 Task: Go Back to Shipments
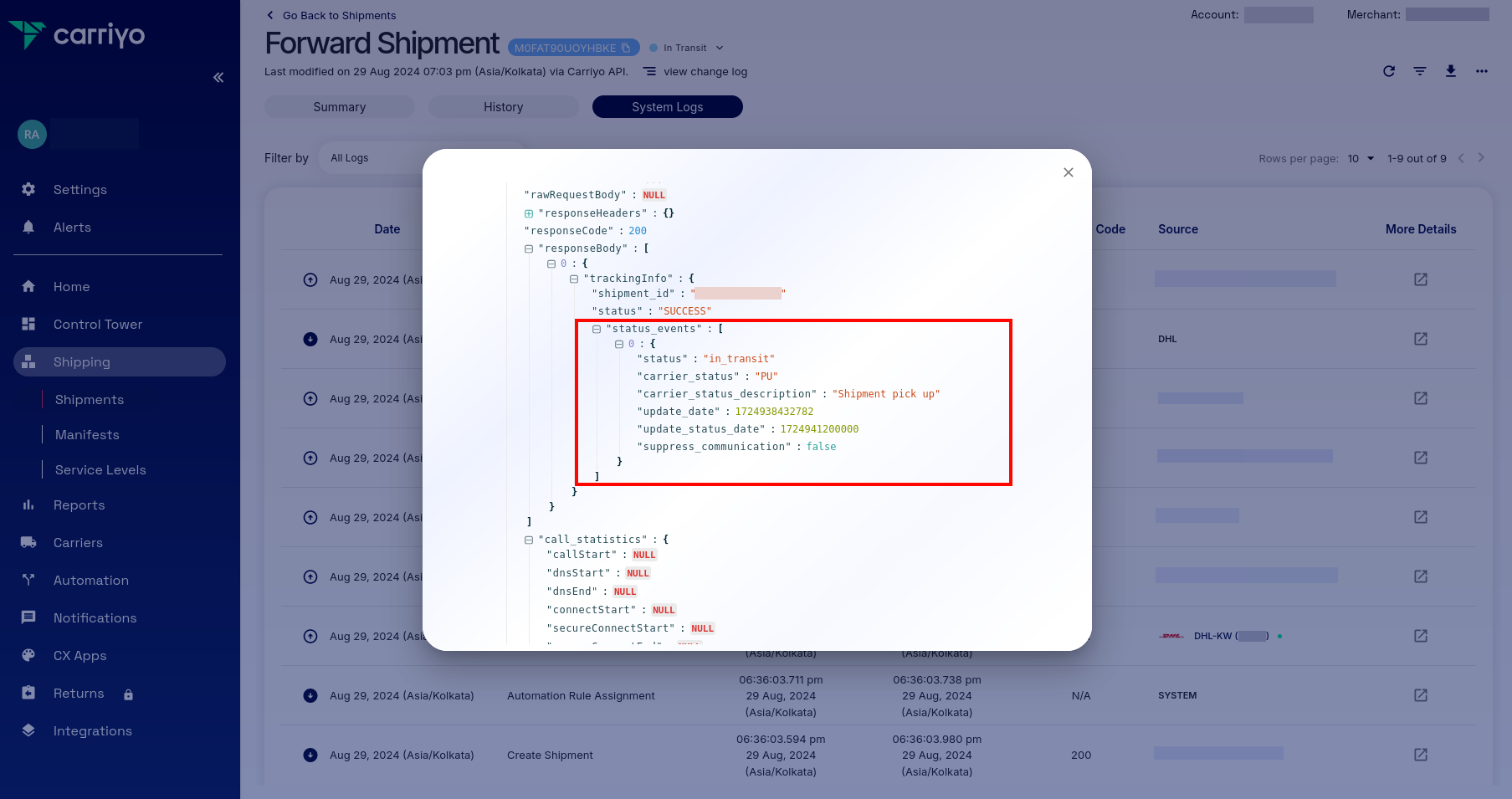[x=331, y=15]
